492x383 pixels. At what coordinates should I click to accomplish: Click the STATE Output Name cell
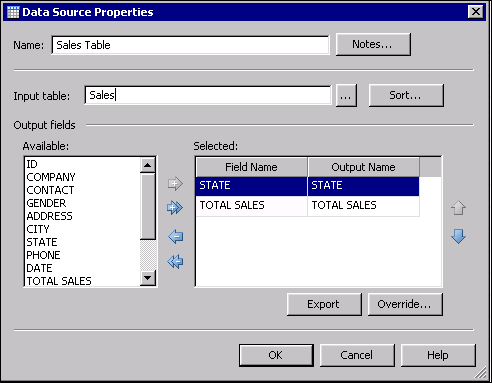(x=363, y=186)
